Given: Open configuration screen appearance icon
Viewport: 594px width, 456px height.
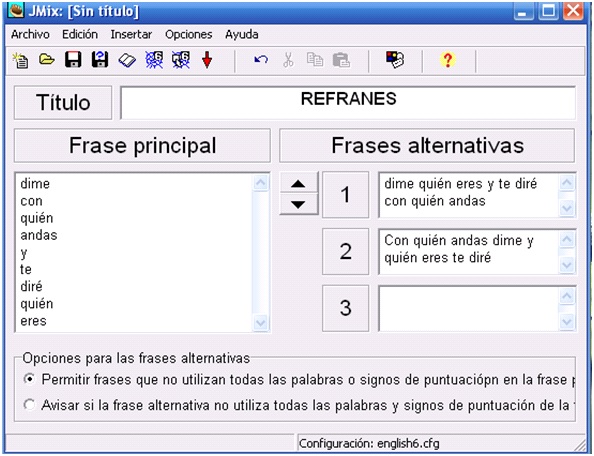Looking at the screenshot, I should tap(395, 60).
